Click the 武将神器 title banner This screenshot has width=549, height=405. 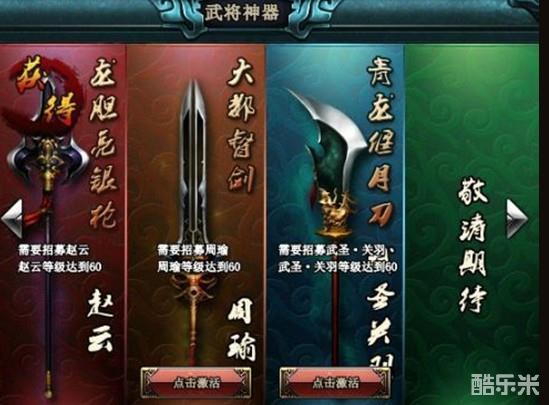click(x=242, y=12)
